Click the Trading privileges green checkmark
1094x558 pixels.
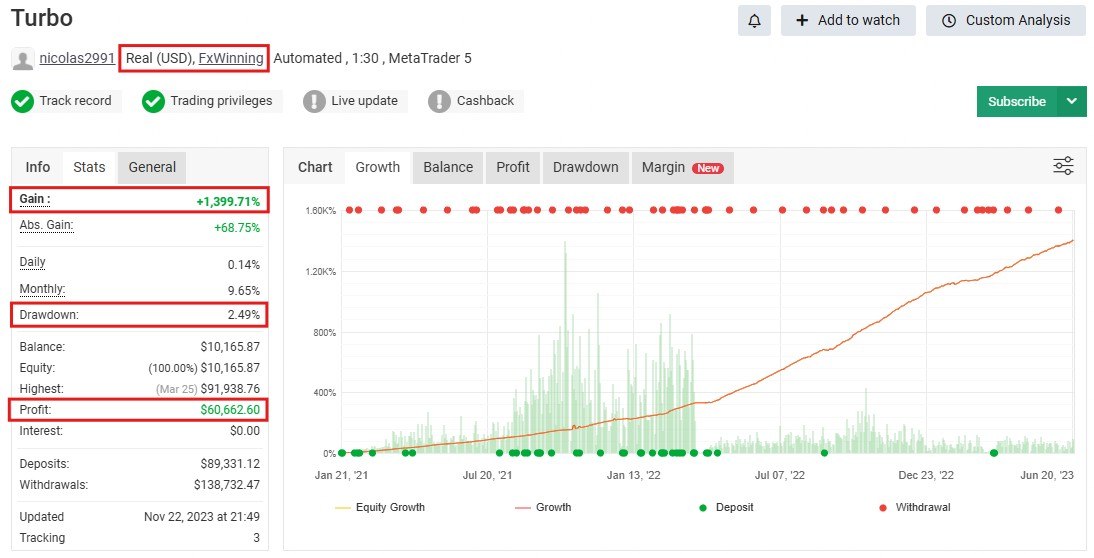point(153,101)
